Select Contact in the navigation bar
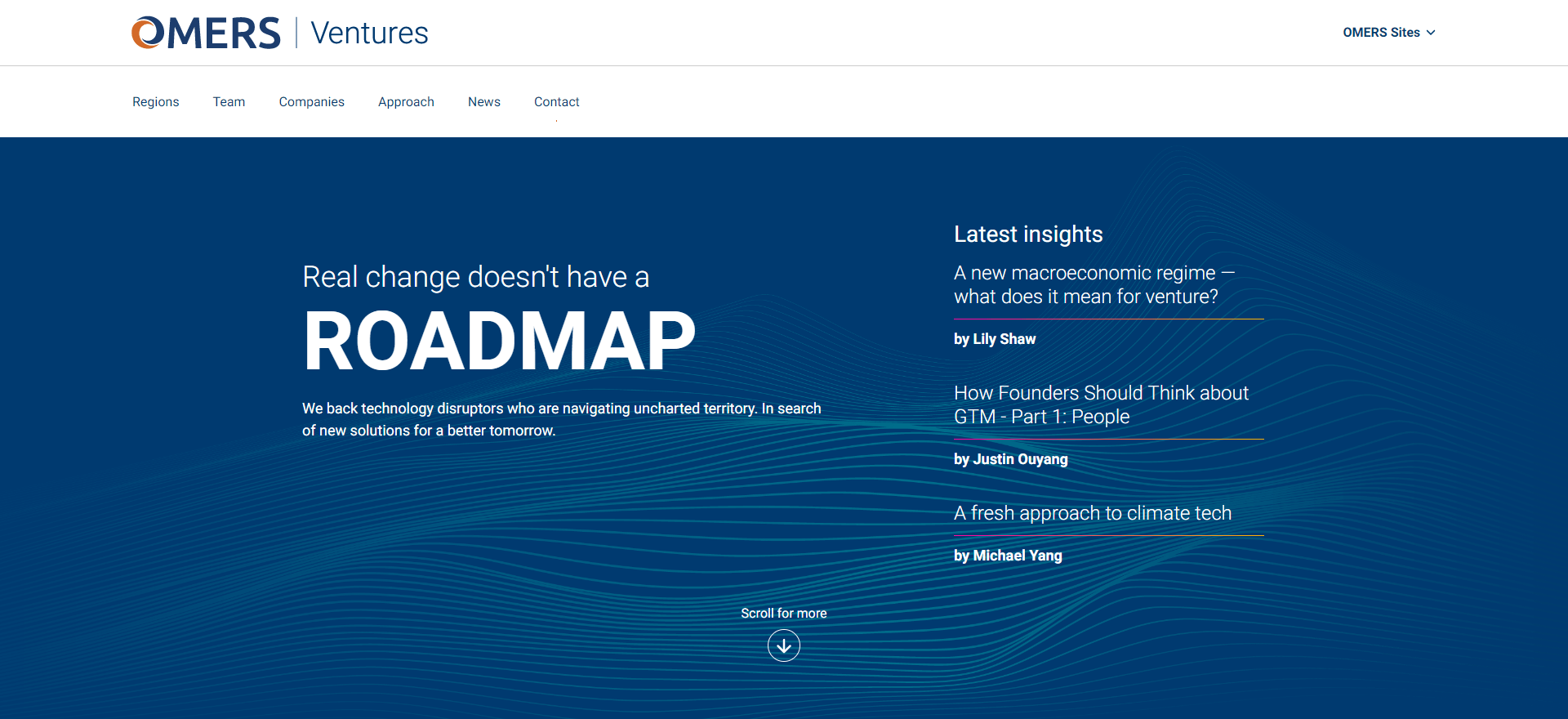The width and height of the screenshot is (1568, 719). click(557, 102)
